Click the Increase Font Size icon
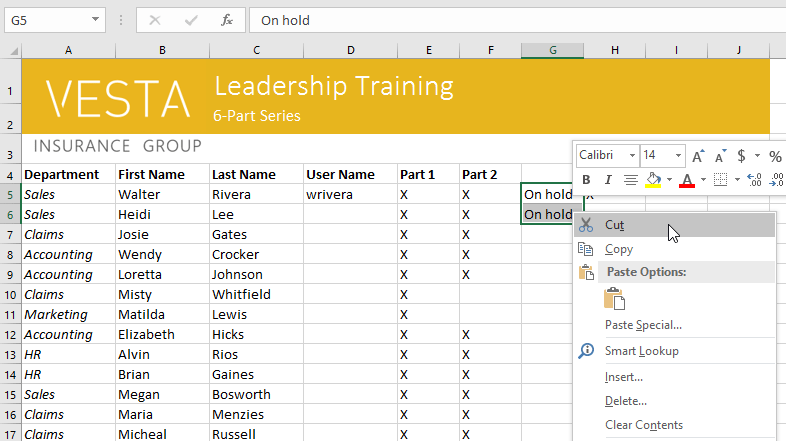 [698, 156]
